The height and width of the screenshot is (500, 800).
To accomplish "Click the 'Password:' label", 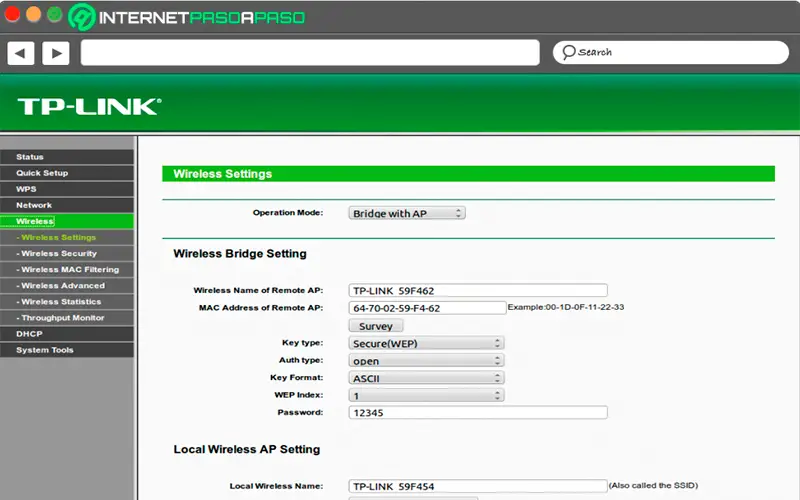I will pos(300,412).
